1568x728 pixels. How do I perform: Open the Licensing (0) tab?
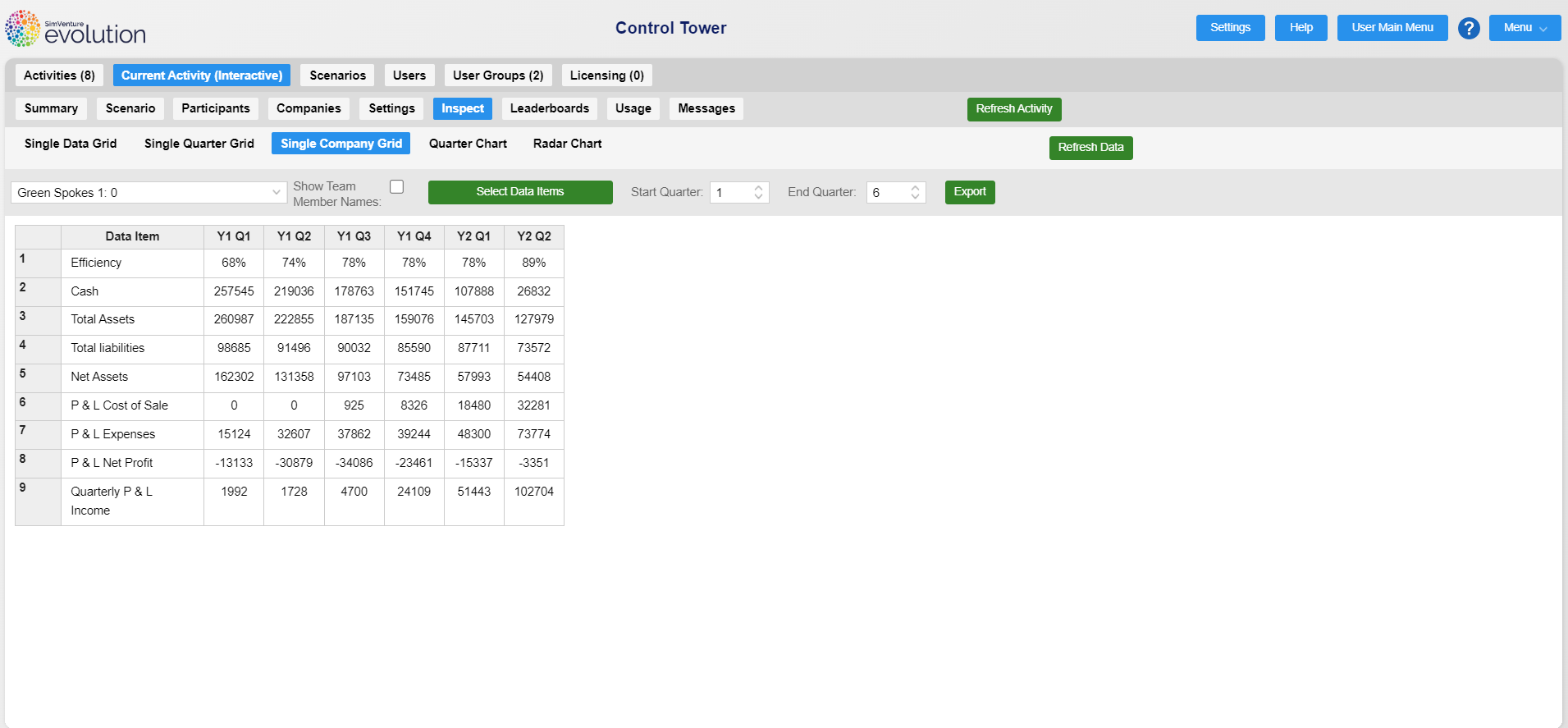click(607, 76)
